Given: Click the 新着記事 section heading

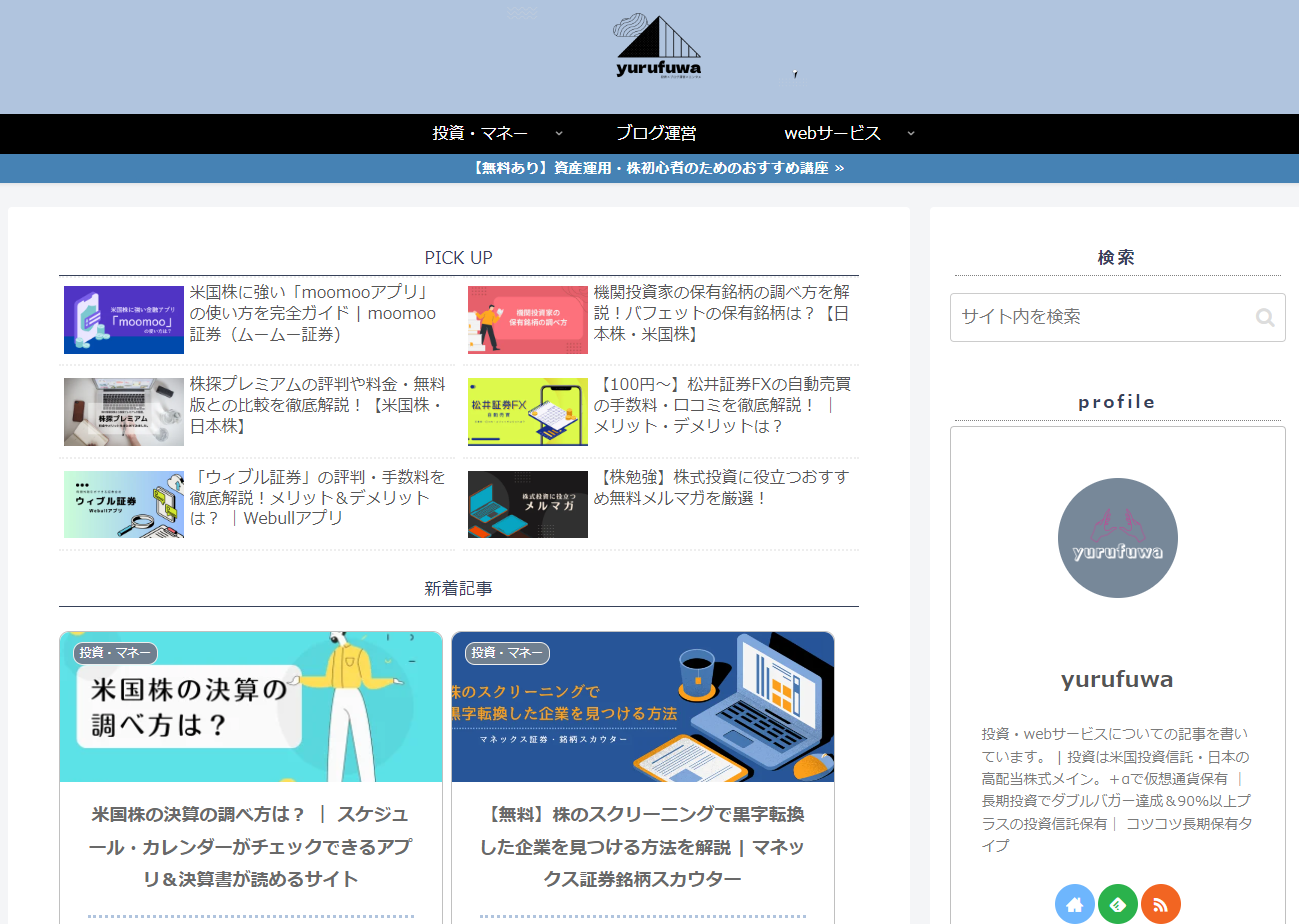Looking at the screenshot, I should click(x=459, y=589).
